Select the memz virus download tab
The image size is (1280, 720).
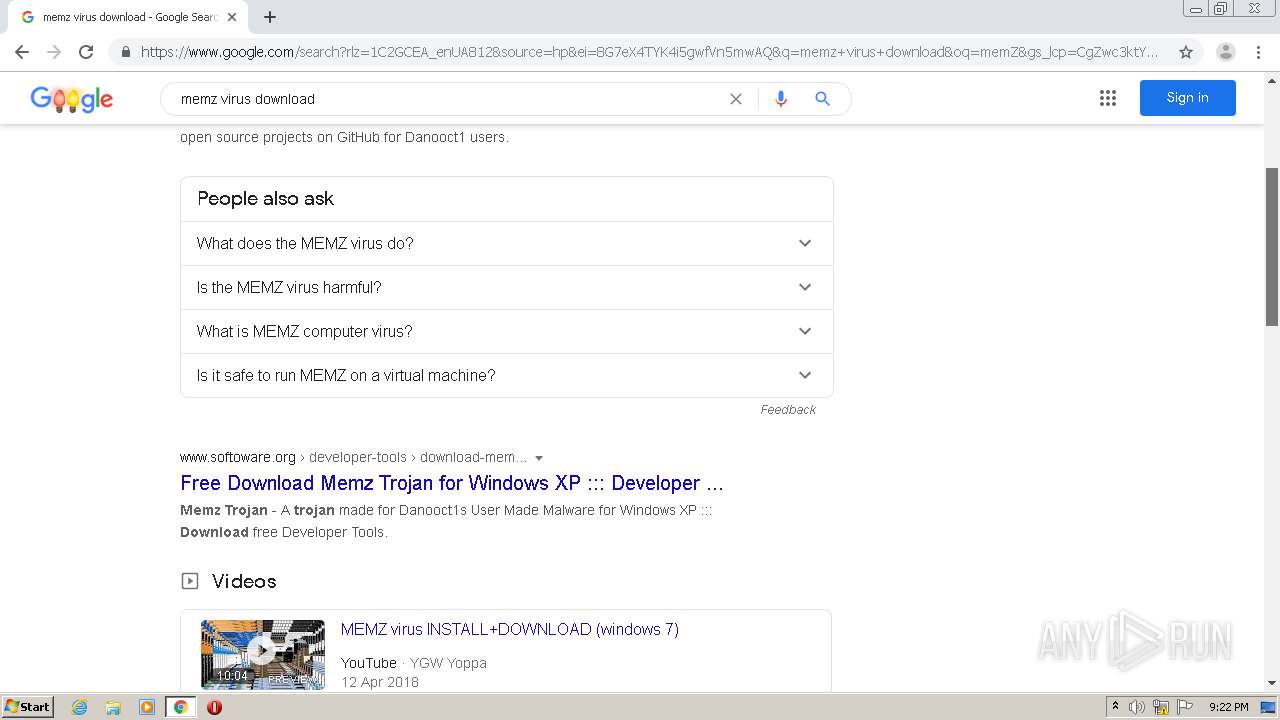click(x=129, y=17)
